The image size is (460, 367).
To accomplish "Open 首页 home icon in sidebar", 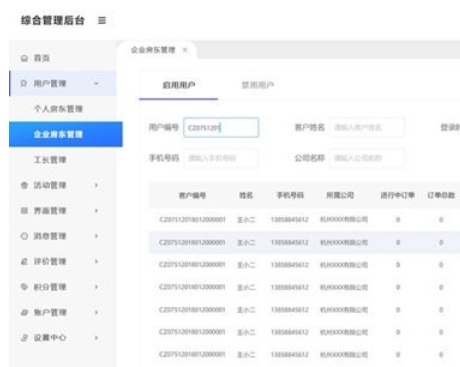I will coord(24,58).
